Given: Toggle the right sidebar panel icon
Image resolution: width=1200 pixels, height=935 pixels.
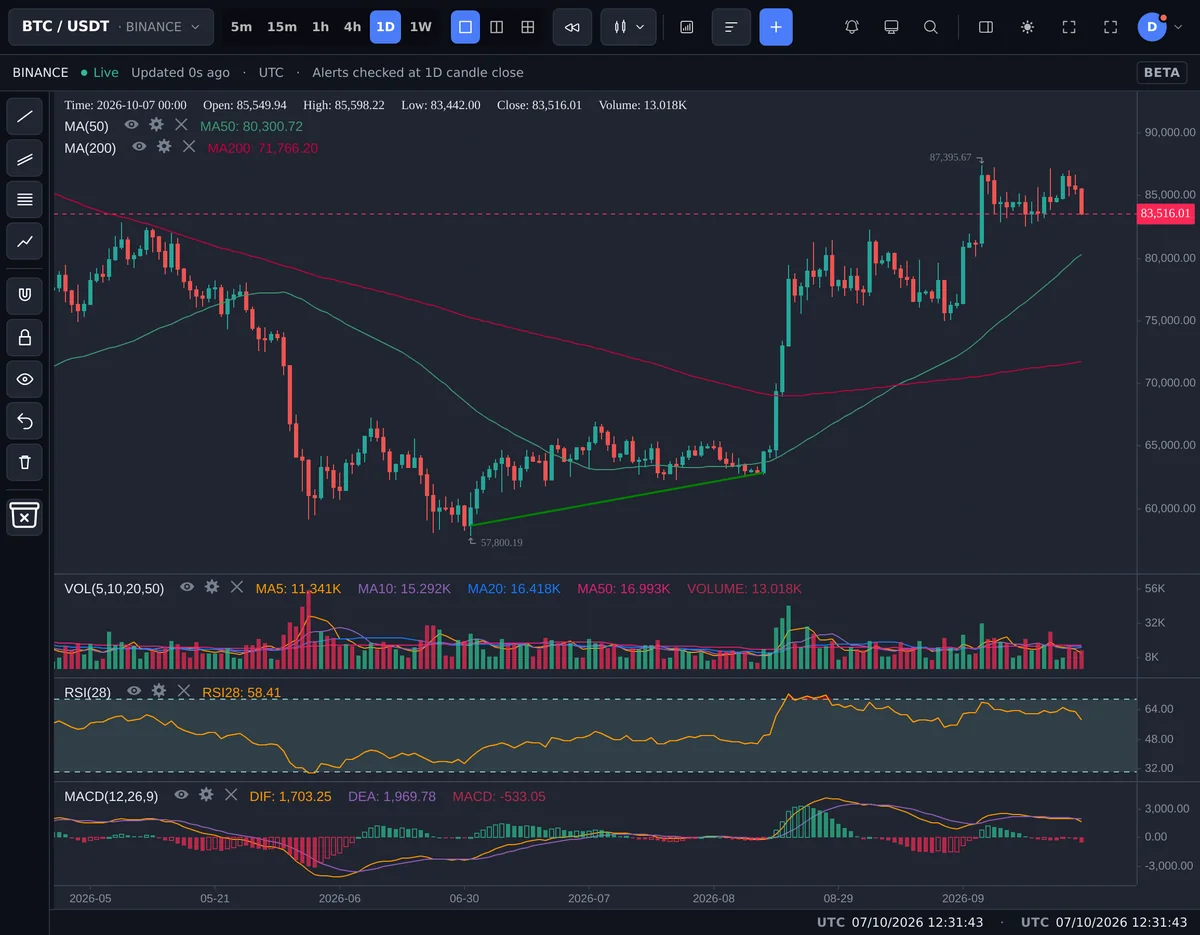Looking at the screenshot, I should click(986, 27).
